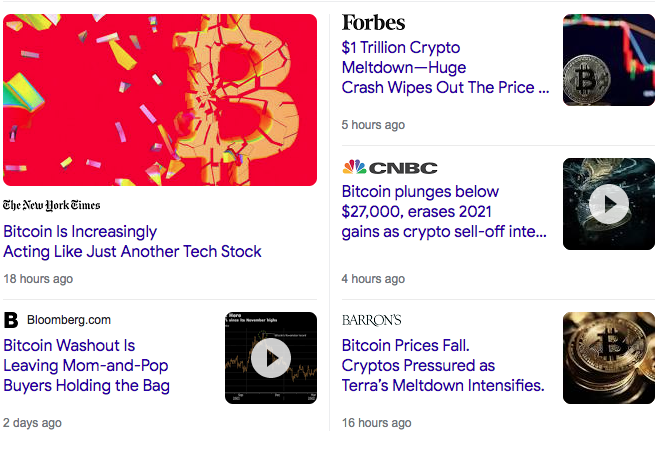This screenshot has height=457, width=665.
Task: Open Barron's gold Bitcoin coins thumbnail
Action: coord(608,358)
